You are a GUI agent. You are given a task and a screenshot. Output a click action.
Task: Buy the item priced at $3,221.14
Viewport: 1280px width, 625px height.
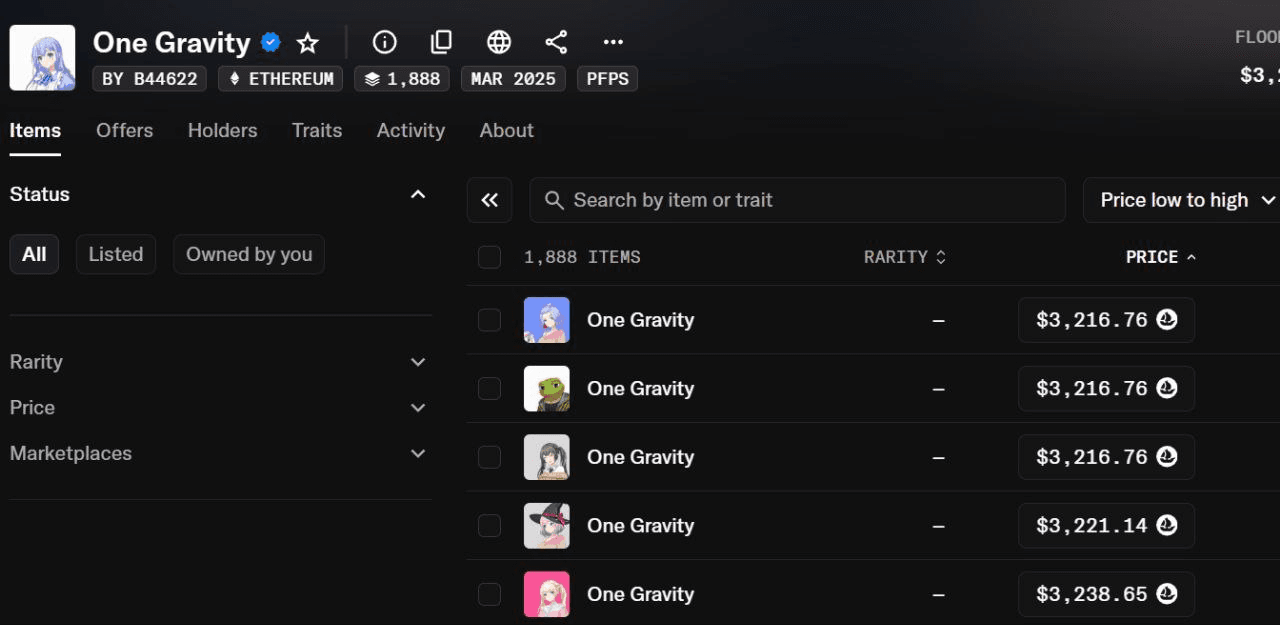[x=1106, y=525]
